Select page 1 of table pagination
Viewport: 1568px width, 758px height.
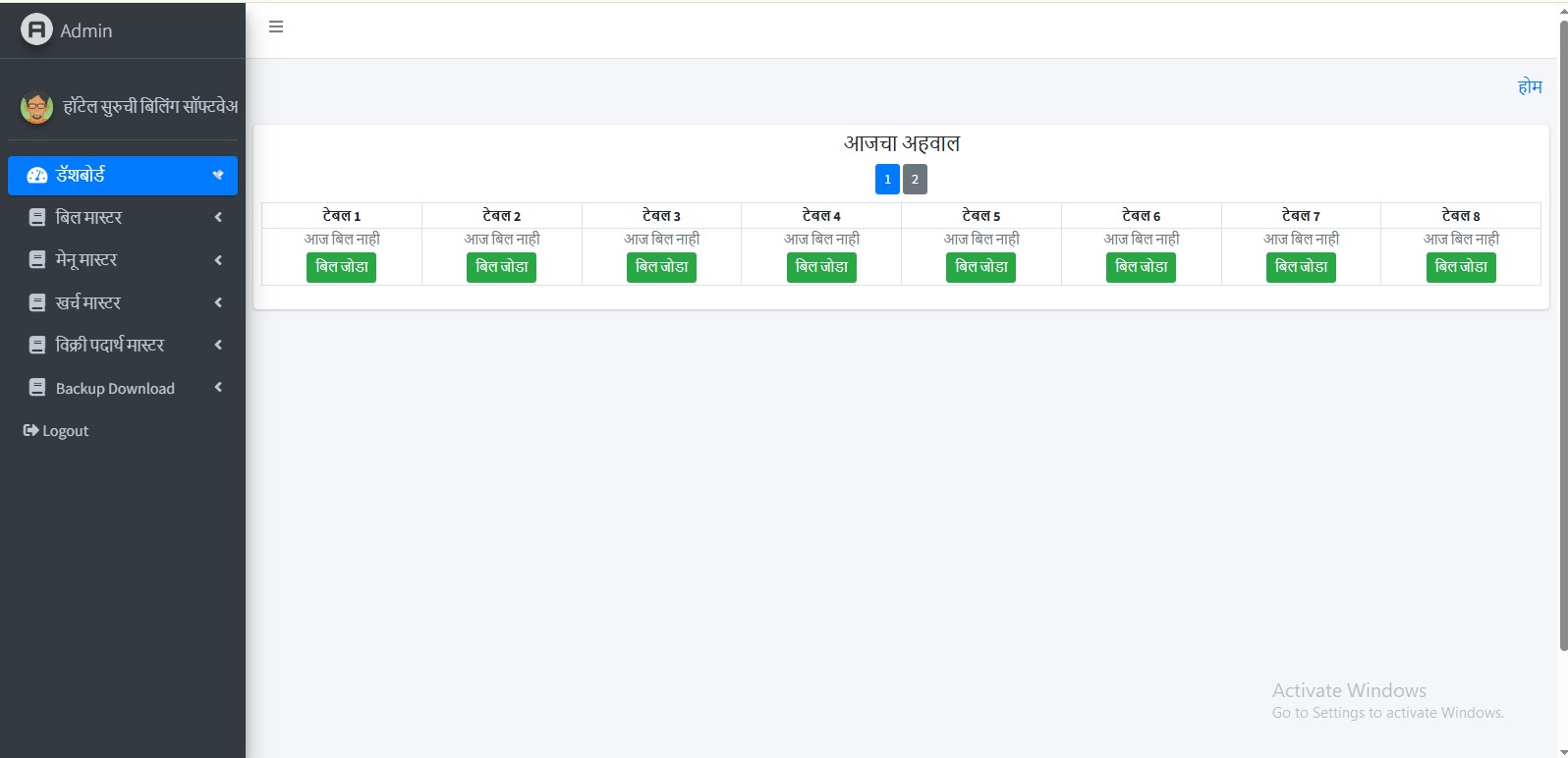pos(887,179)
